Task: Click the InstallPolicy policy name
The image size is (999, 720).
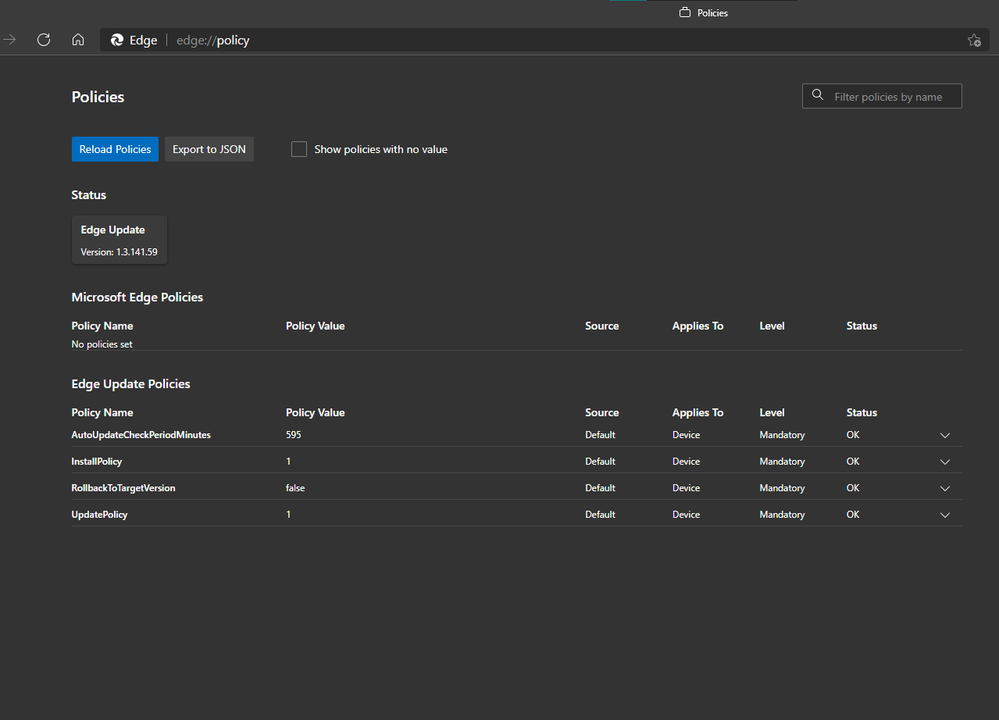Action: [x=96, y=461]
